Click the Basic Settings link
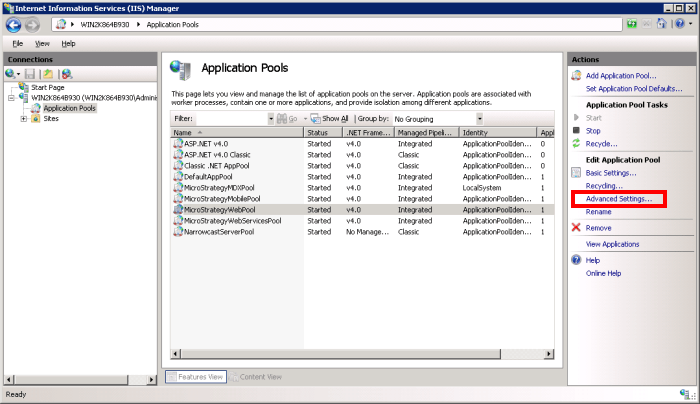 (x=611, y=173)
